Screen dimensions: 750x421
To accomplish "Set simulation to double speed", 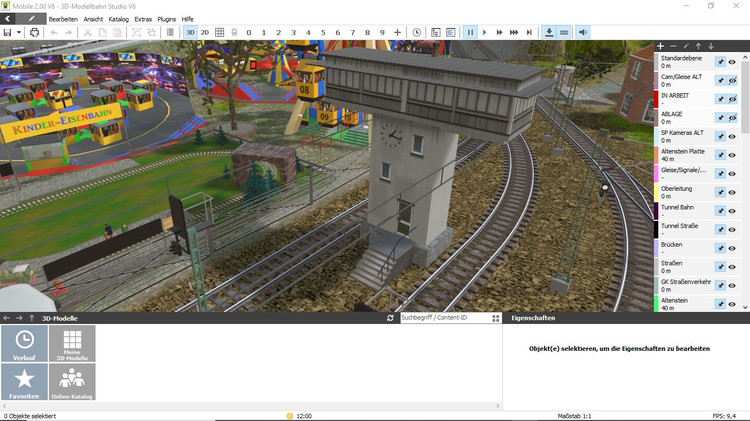I will [x=499, y=33].
